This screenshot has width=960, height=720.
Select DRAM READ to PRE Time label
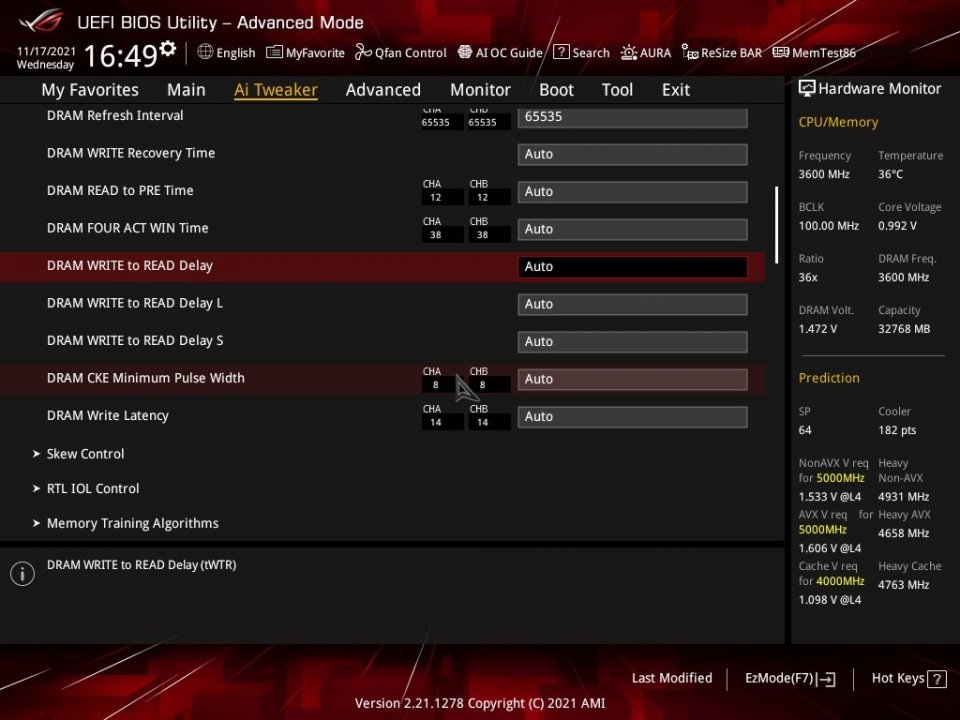click(120, 190)
